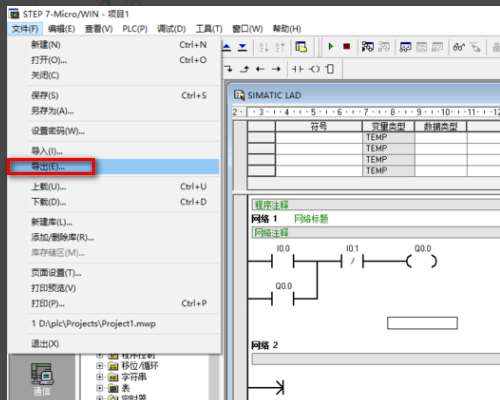Choose 下载(D)... menu entry
This screenshot has height=400, width=500.
click(x=113, y=202)
